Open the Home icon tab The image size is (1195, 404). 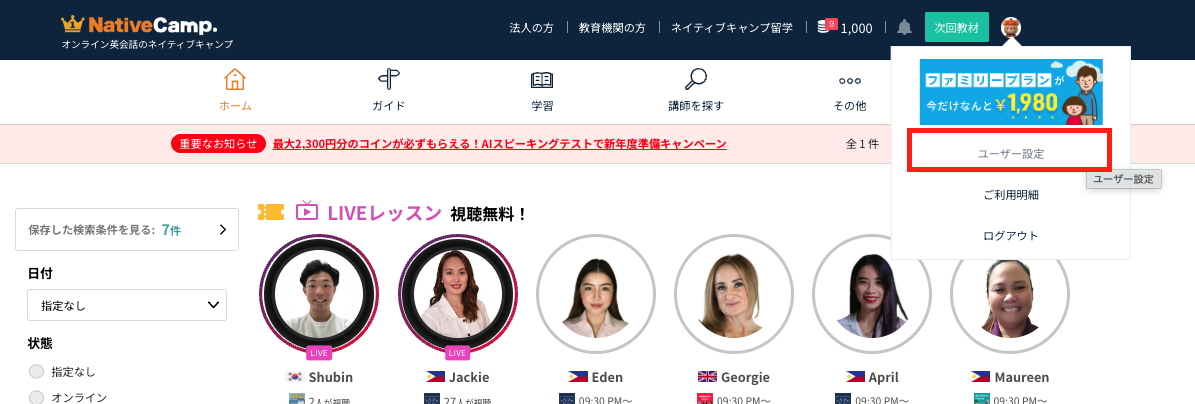tap(235, 81)
